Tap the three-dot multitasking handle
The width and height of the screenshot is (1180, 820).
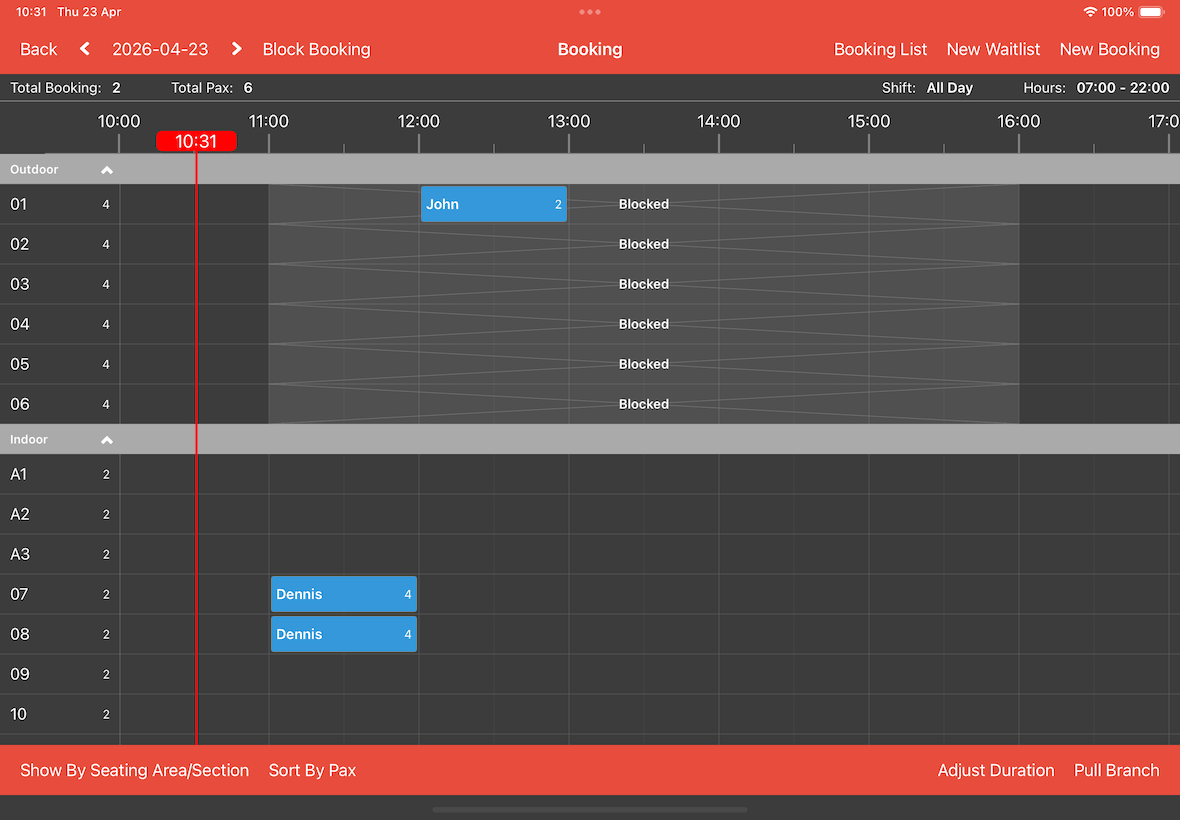tap(590, 12)
